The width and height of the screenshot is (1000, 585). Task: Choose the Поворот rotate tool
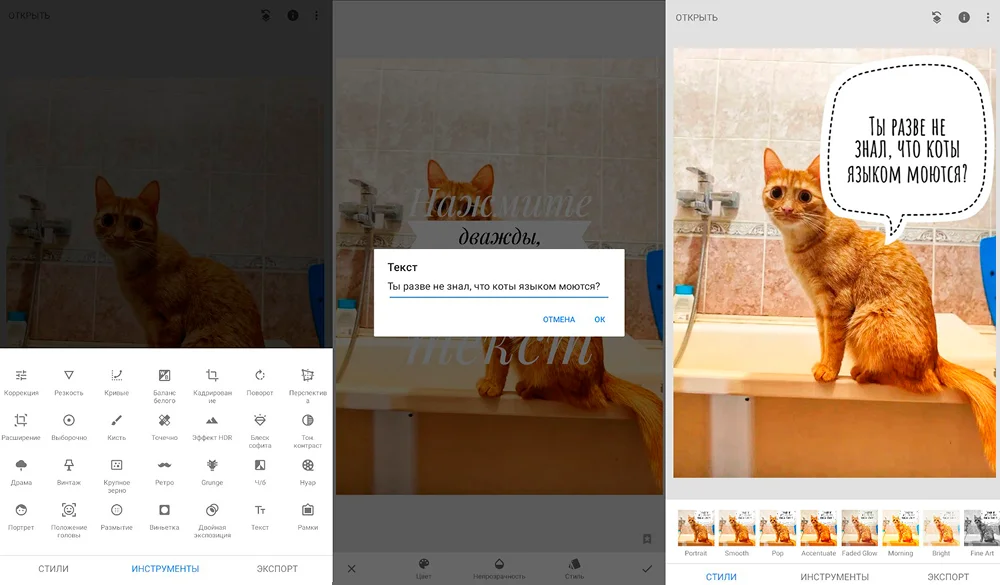(x=260, y=376)
